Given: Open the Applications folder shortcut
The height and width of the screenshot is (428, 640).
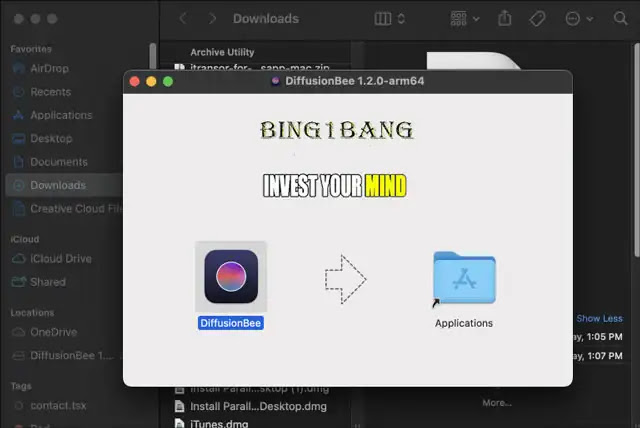Looking at the screenshot, I should tap(464, 279).
